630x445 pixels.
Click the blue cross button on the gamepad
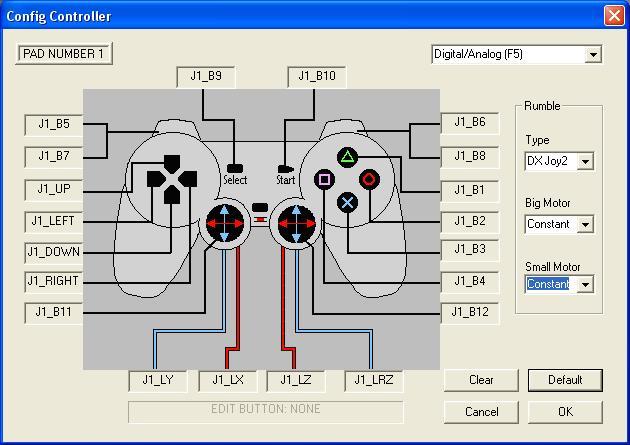coord(348,202)
